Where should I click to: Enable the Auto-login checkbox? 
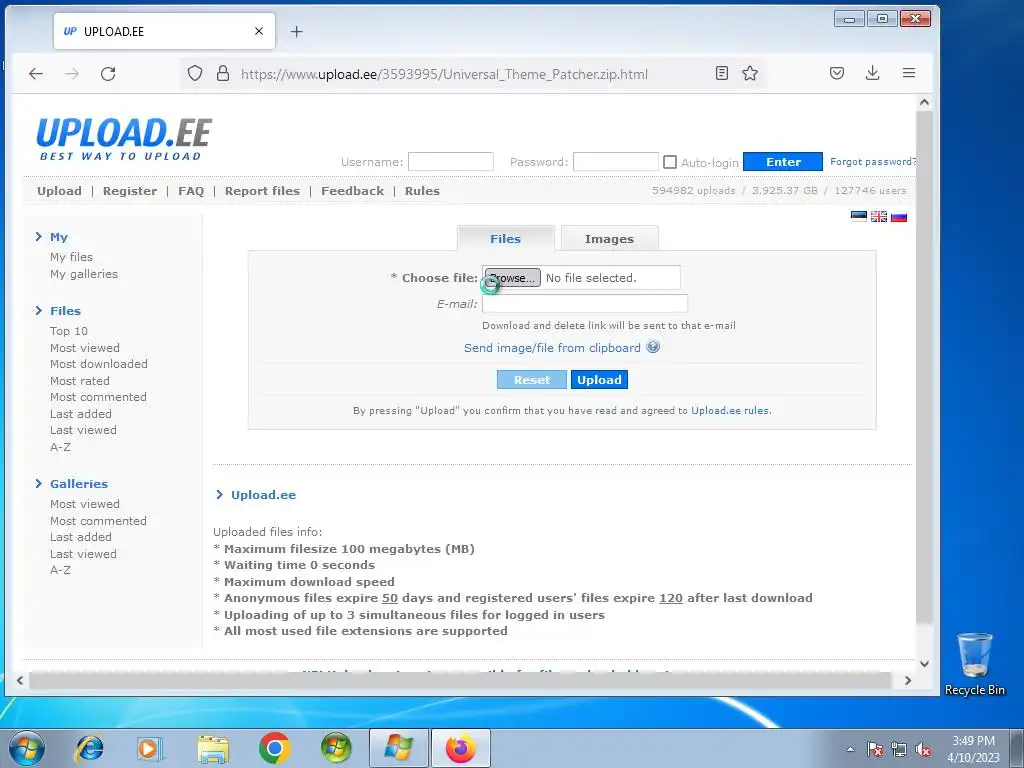pos(669,162)
